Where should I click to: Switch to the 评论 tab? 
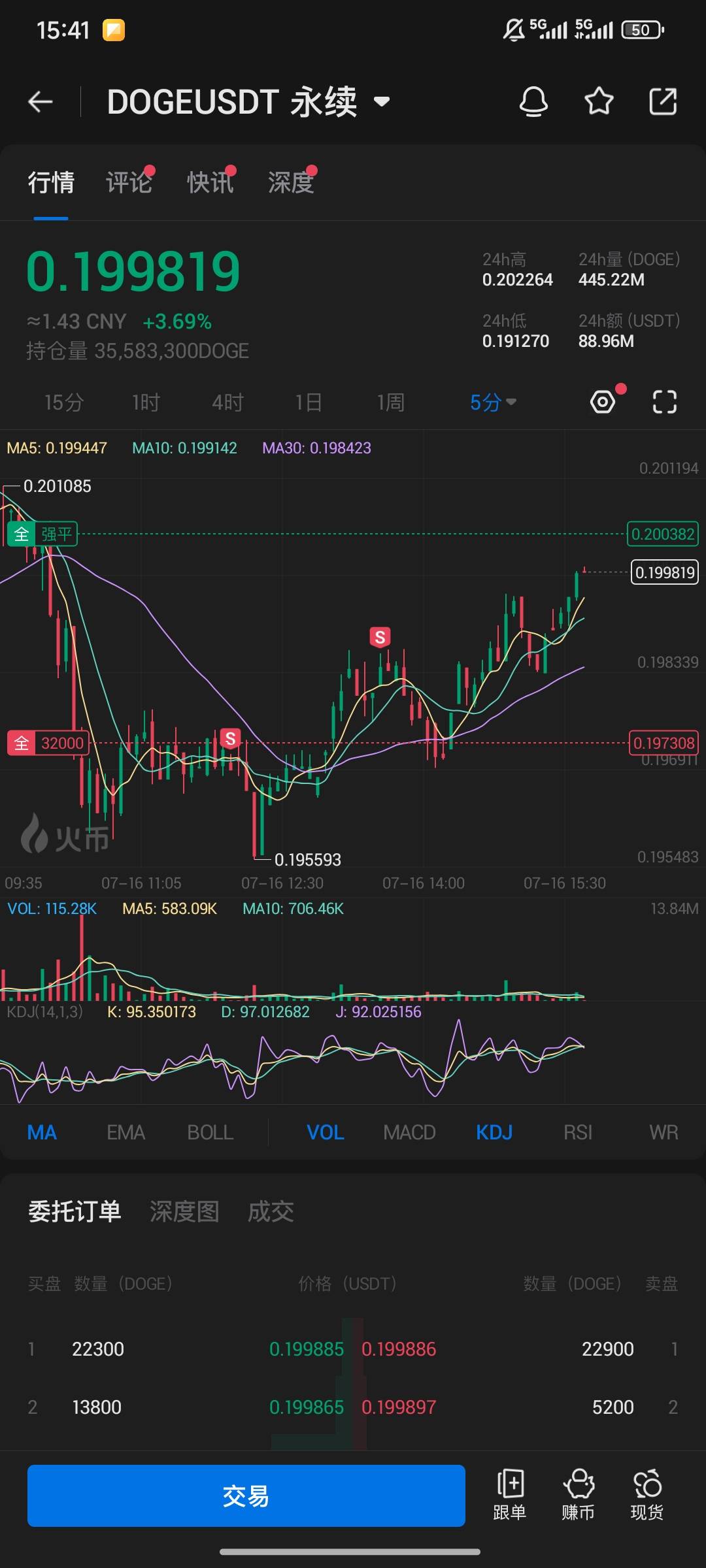point(129,182)
